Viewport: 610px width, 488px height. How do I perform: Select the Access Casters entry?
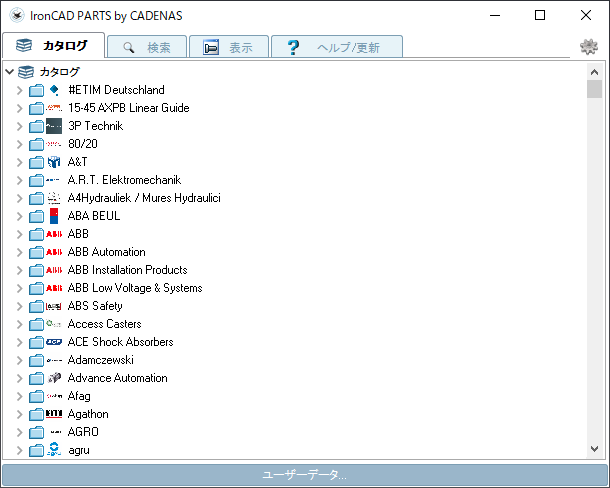point(104,324)
